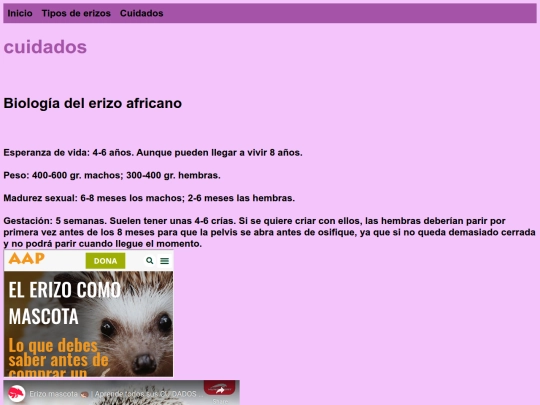Screen dimensions: 540x405
Task: Open video title 'Erizo mascota' link
Action: 116,394
